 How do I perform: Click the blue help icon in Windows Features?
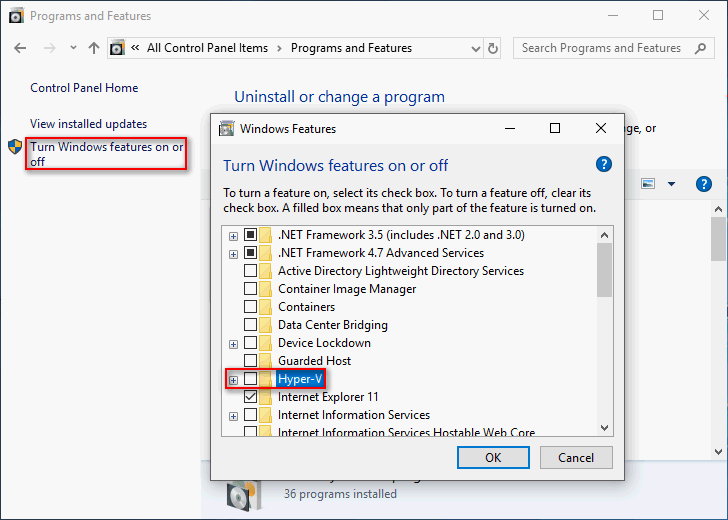coord(603,164)
